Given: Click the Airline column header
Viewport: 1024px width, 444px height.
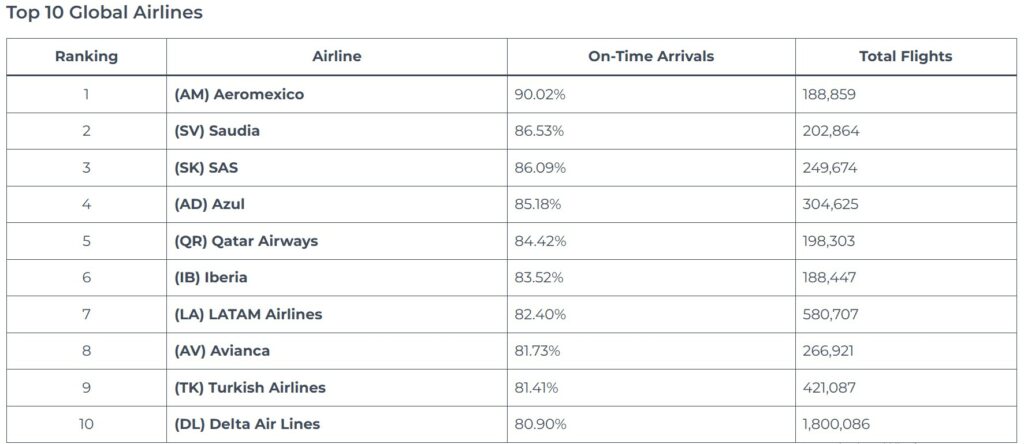Looking at the screenshot, I should [336, 57].
